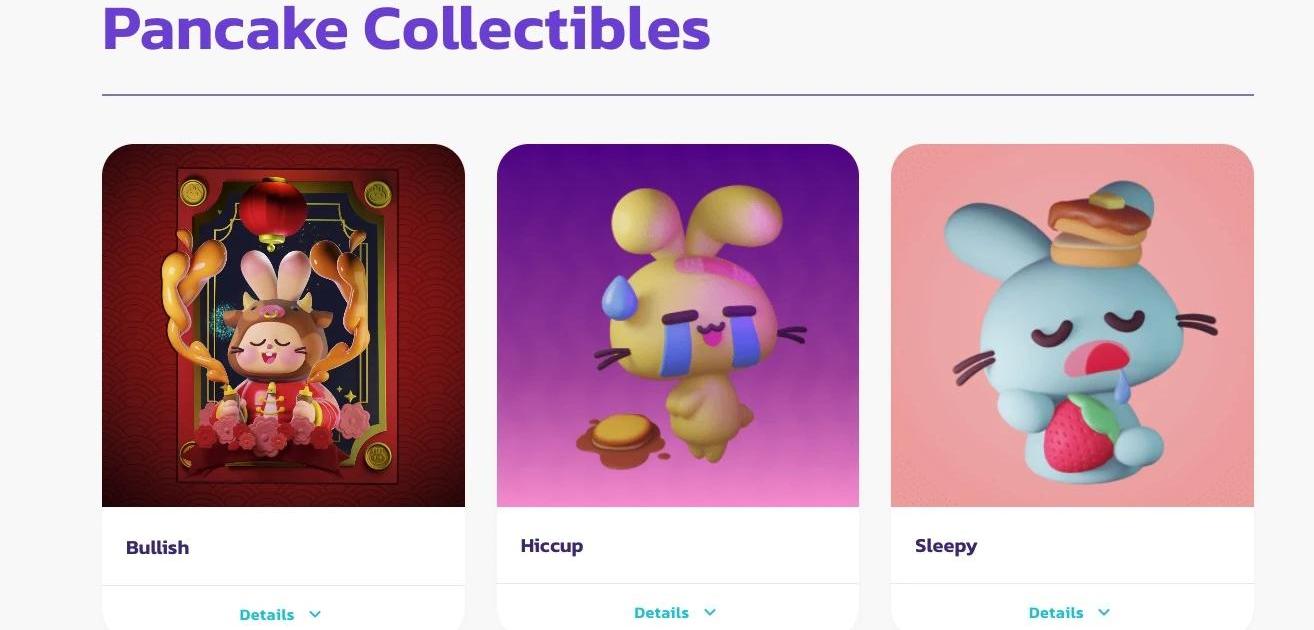
Task: Expand the chevron arrow under Bullish
Action: 315,614
